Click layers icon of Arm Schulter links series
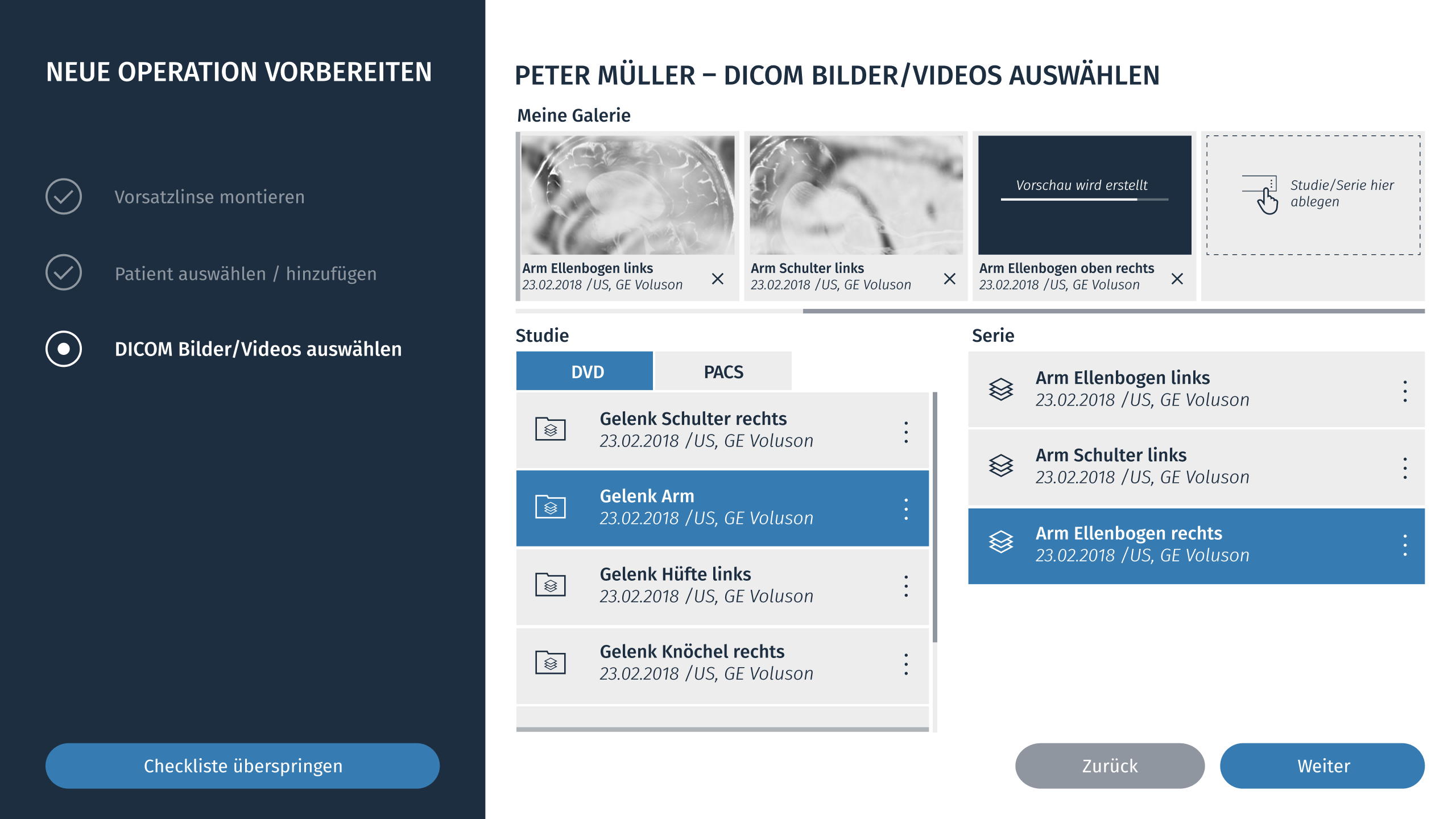1456x819 pixels. (x=1001, y=466)
